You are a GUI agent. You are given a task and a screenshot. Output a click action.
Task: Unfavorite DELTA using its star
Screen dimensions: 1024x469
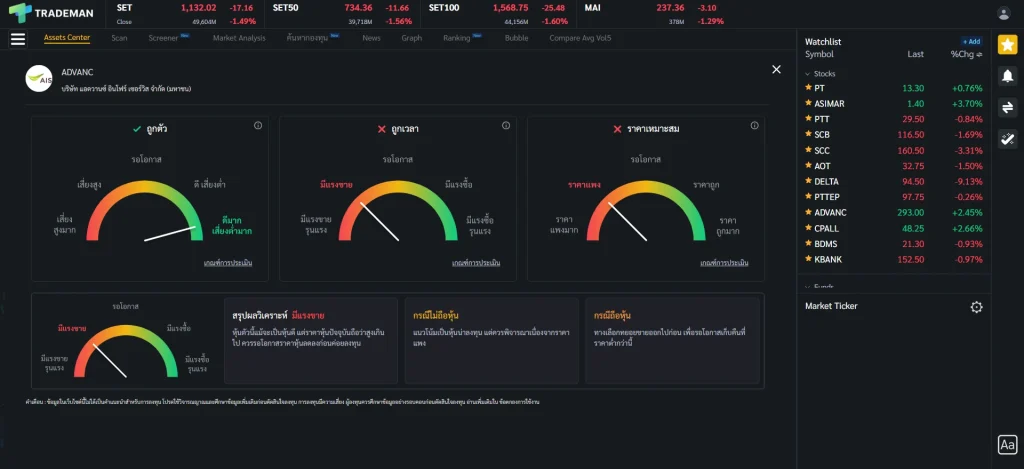coord(808,182)
